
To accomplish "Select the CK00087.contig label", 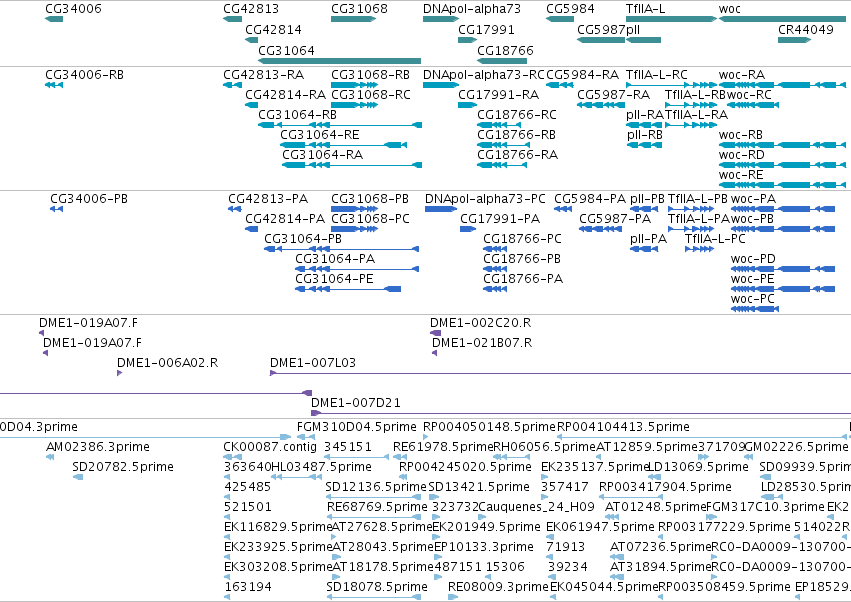I will (x=270, y=447).
